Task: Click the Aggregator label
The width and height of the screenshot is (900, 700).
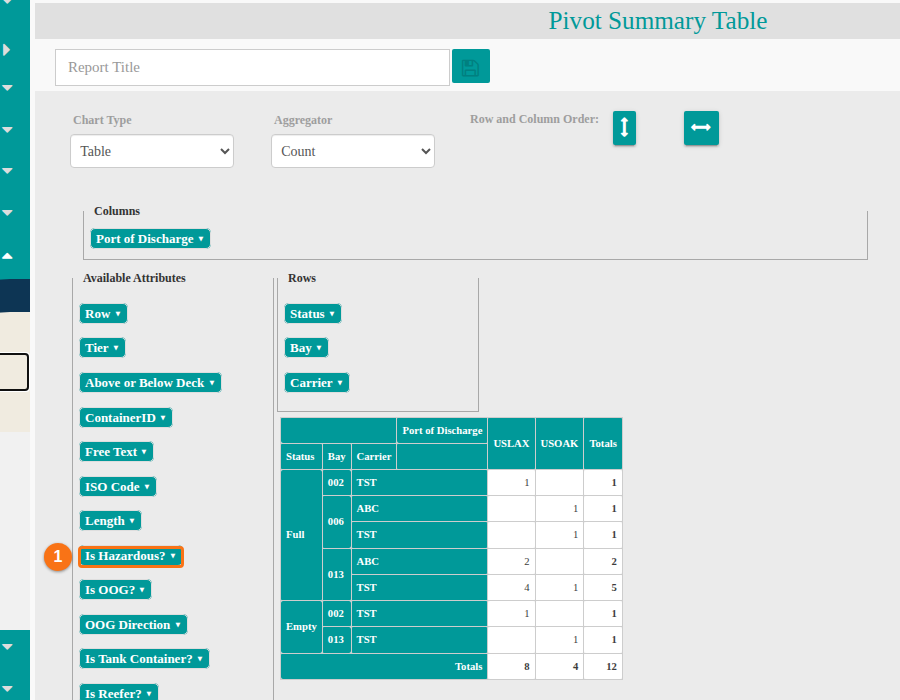Action: pyautogui.click(x=303, y=120)
